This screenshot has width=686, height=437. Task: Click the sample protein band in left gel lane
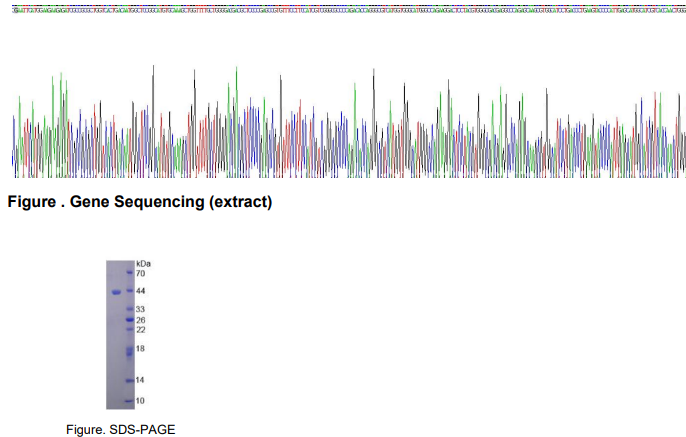pyautogui.click(x=115, y=292)
